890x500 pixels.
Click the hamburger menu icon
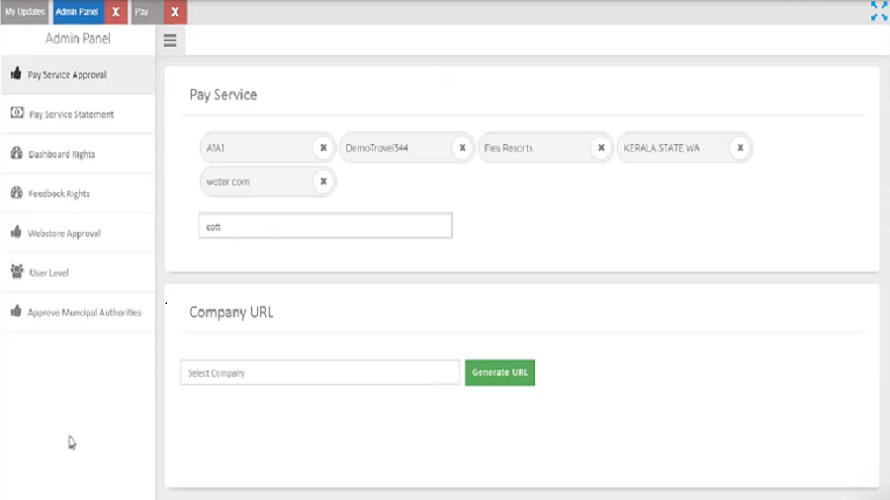click(170, 41)
